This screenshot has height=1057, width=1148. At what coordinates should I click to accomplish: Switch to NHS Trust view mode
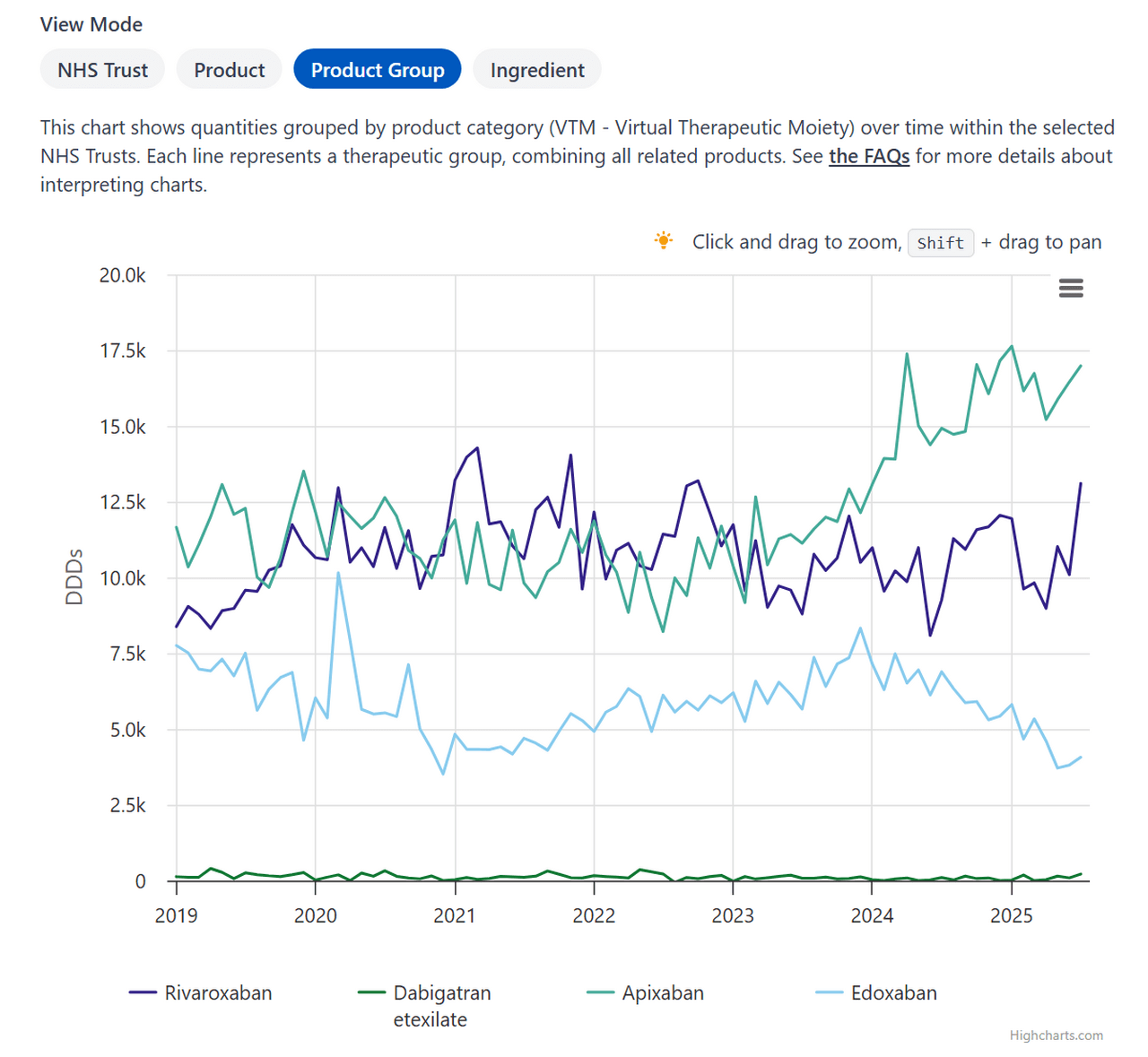[102, 70]
